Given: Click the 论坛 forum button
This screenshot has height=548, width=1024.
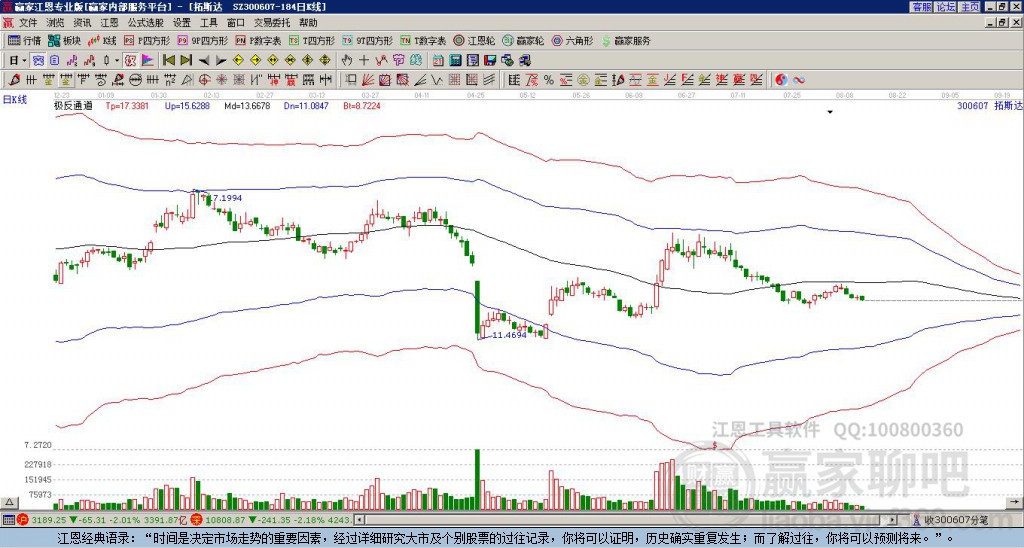Looking at the screenshot, I should [x=946, y=7].
